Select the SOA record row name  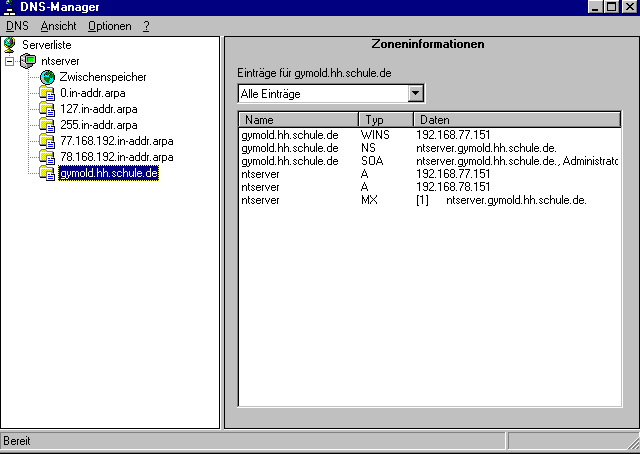[290, 161]
